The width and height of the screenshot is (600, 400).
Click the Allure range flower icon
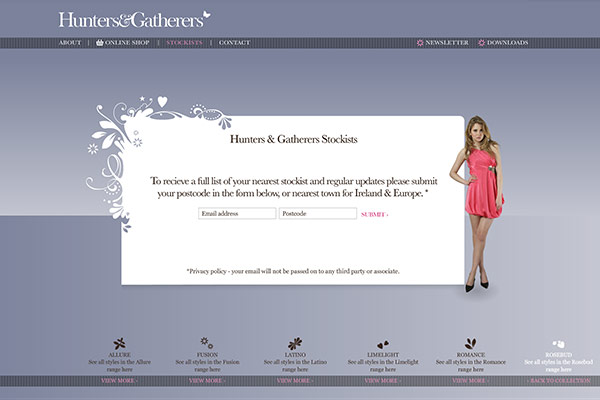point(120,343)
